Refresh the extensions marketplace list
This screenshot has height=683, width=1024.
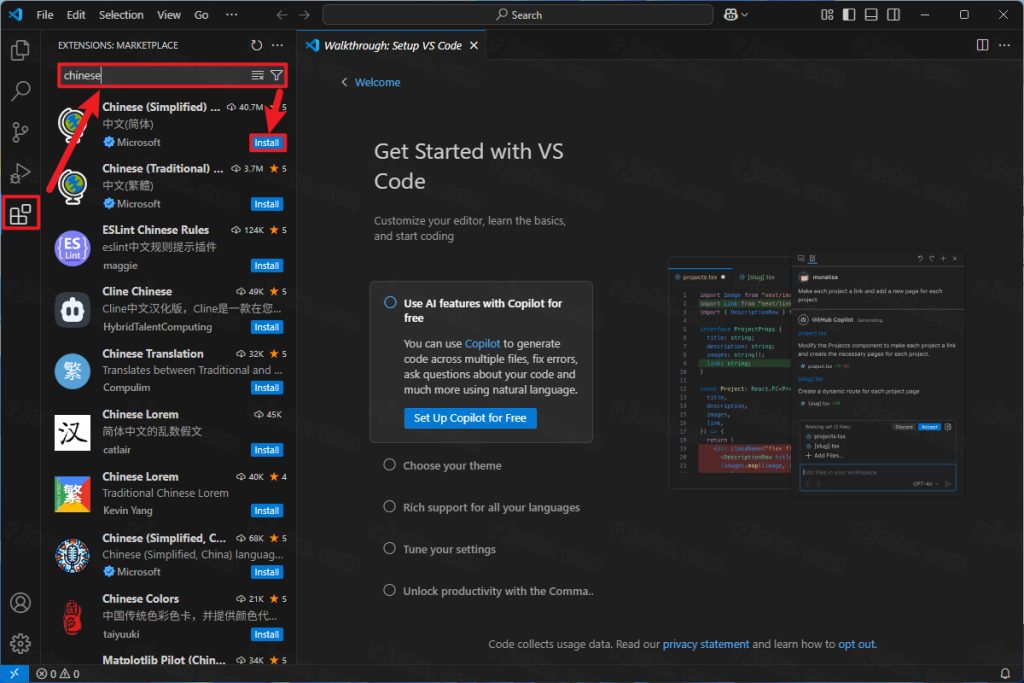pyautogui.click(x=257, y=45)
